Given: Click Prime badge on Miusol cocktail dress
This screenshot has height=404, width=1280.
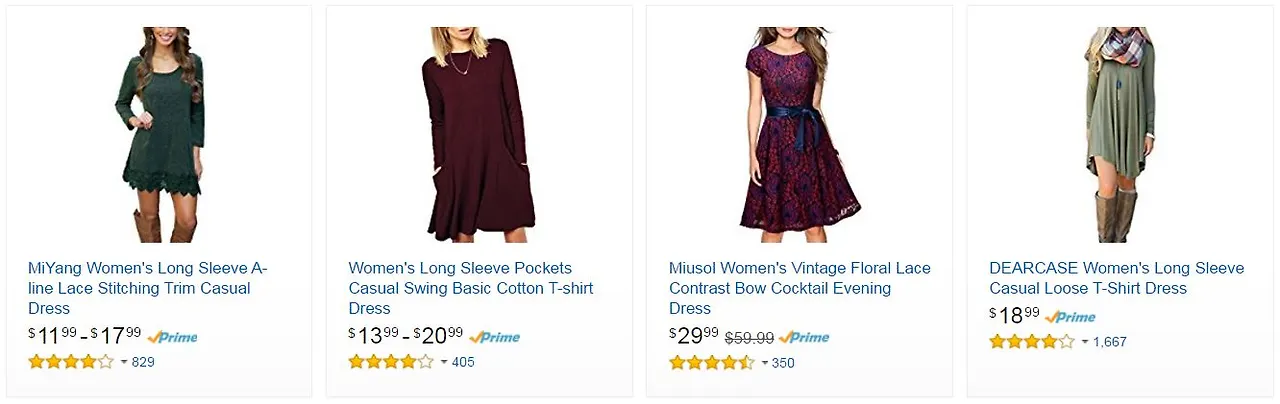Looking at the screenshot, I should click(x=804, y=337).
